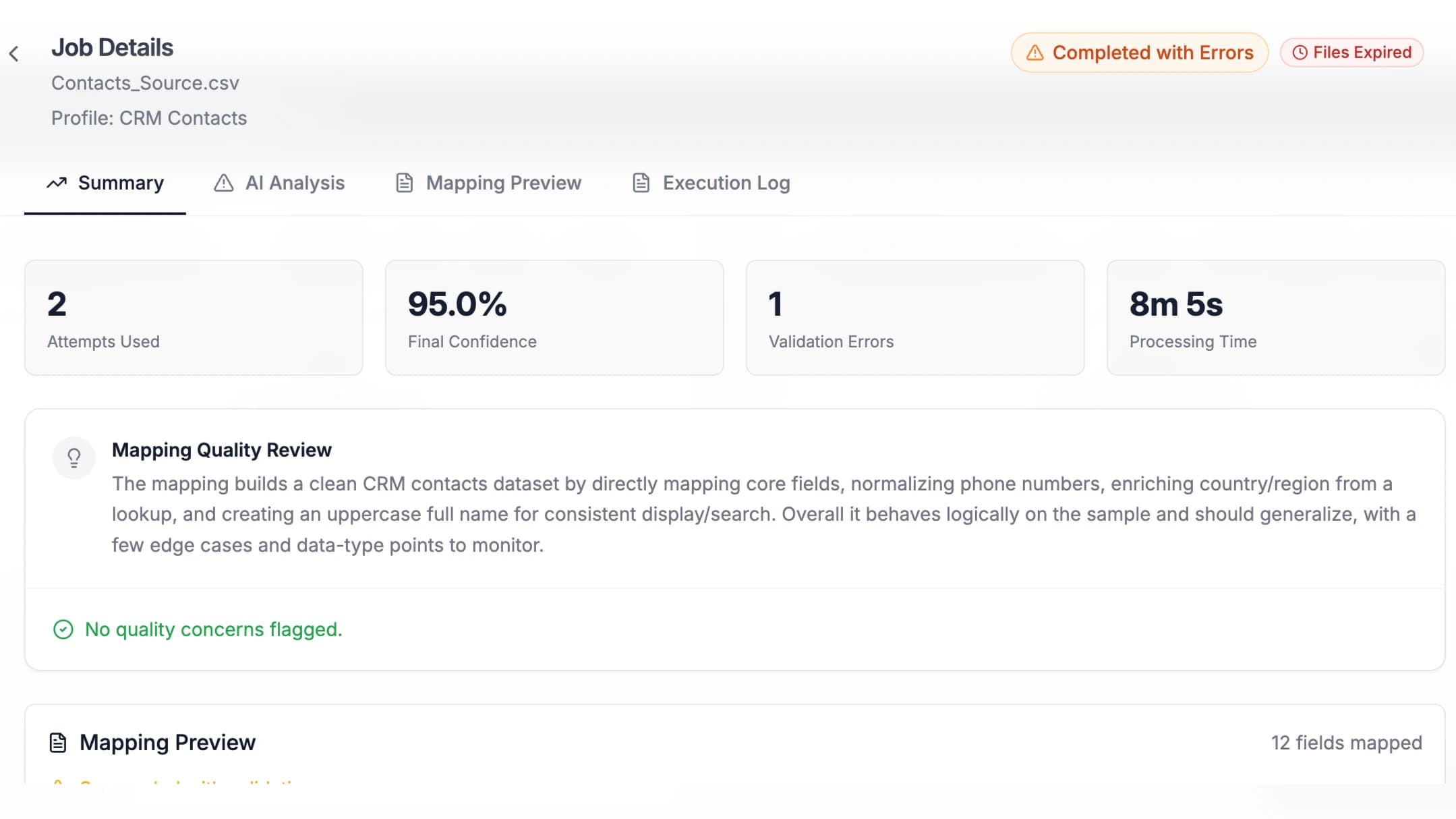Click the No quality concerns flagged message
Image resolution: width=1456 pixels, height=819 pixels.
tap(214, 629)
